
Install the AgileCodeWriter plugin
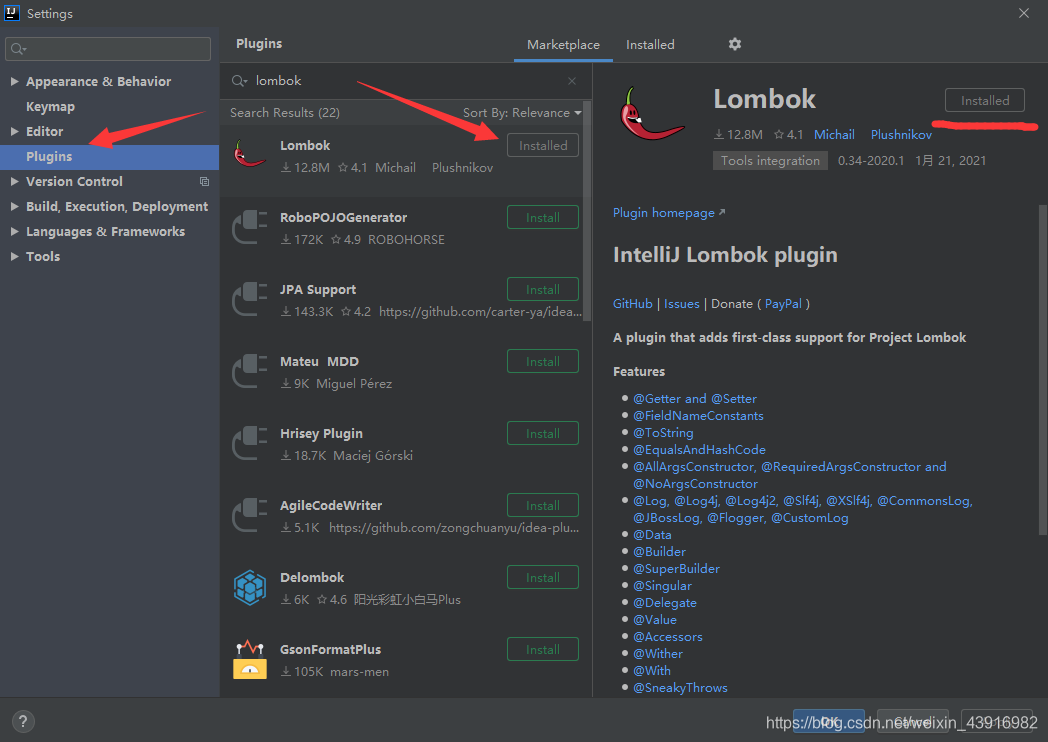(543, 505)
